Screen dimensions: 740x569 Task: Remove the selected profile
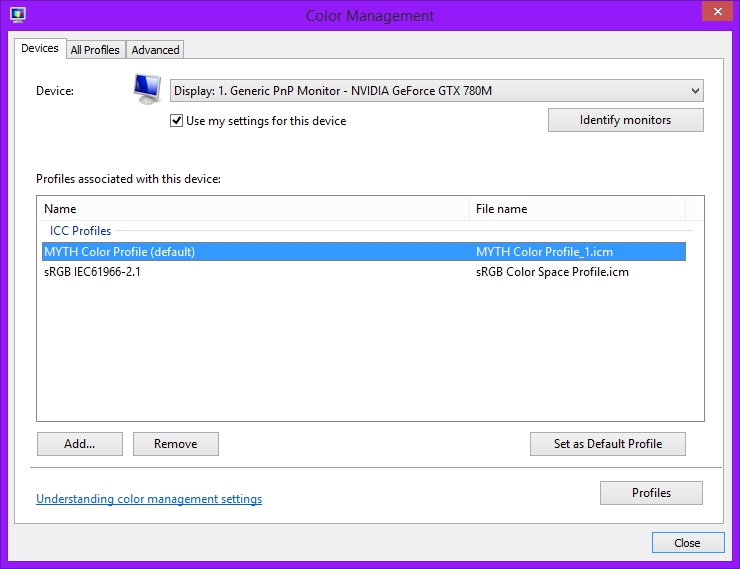pyautogui.click(x=176, y=444)
